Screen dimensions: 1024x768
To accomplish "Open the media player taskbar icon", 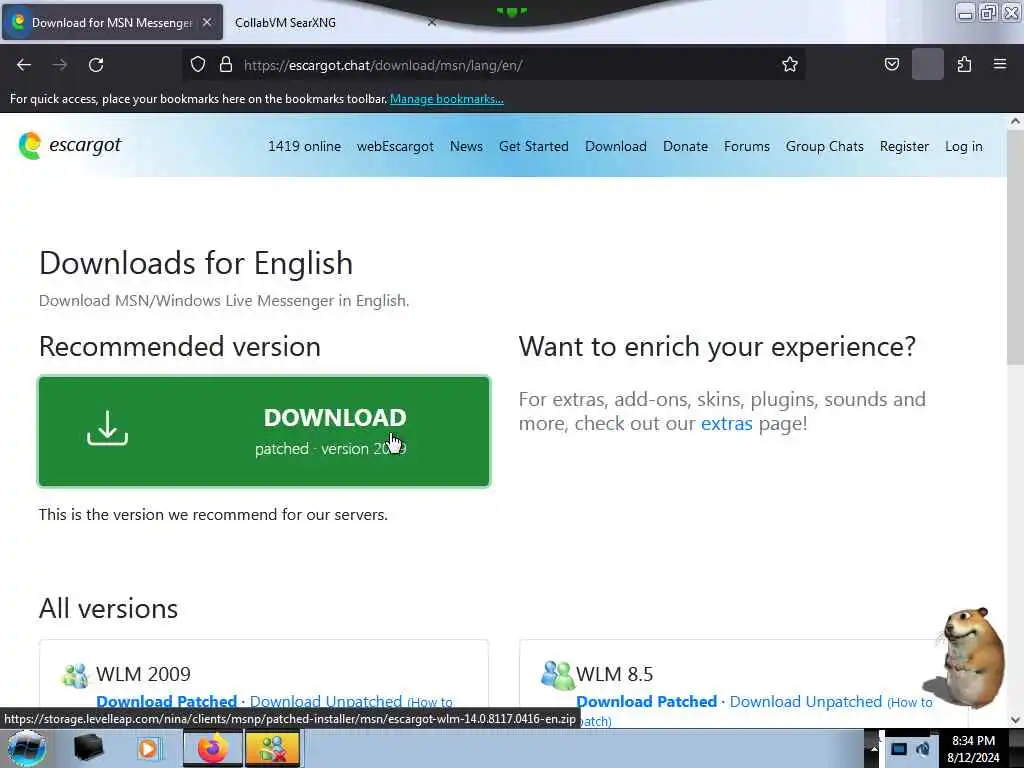I will pyautogui.click(x=149, y=748).
